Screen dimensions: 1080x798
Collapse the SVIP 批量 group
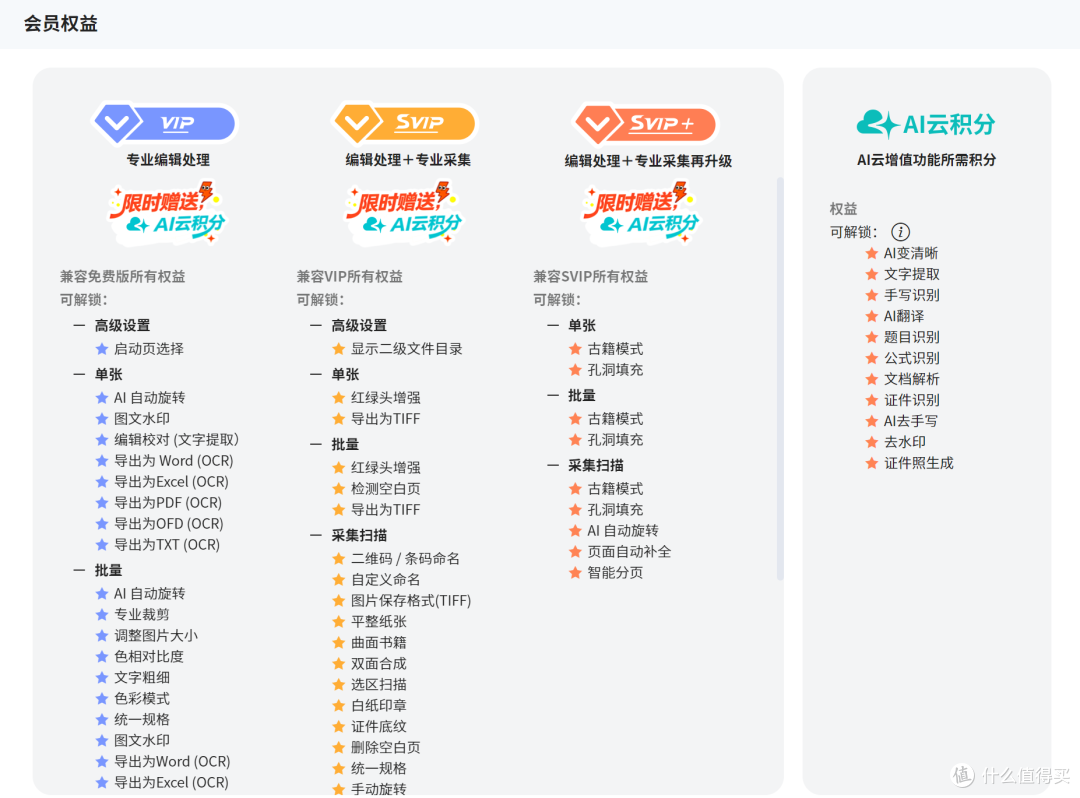[316, 444]
